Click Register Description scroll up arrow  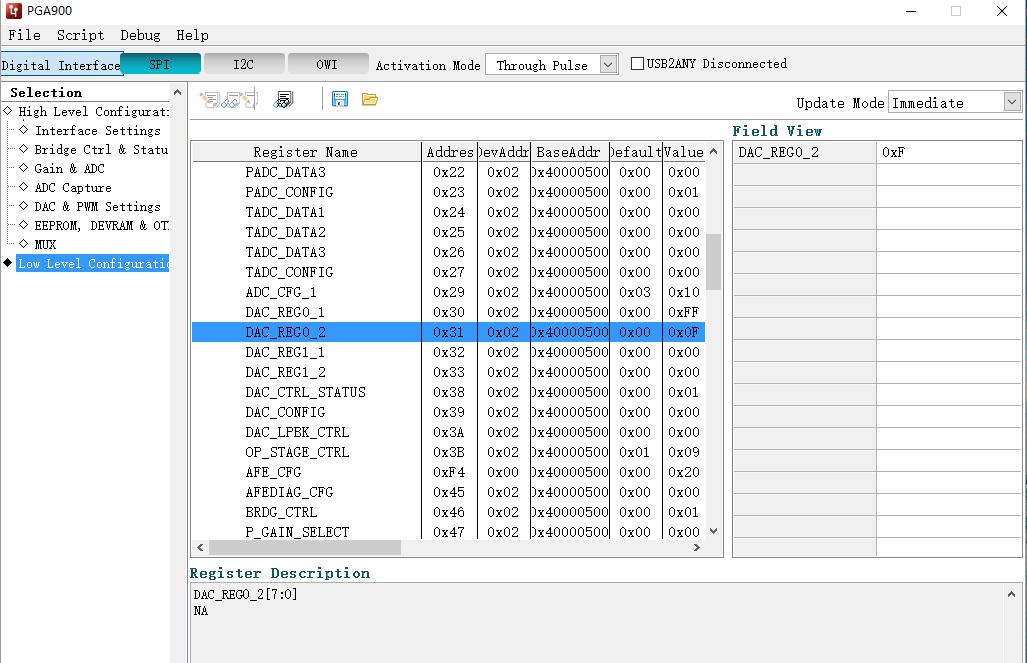point(1011,594)
